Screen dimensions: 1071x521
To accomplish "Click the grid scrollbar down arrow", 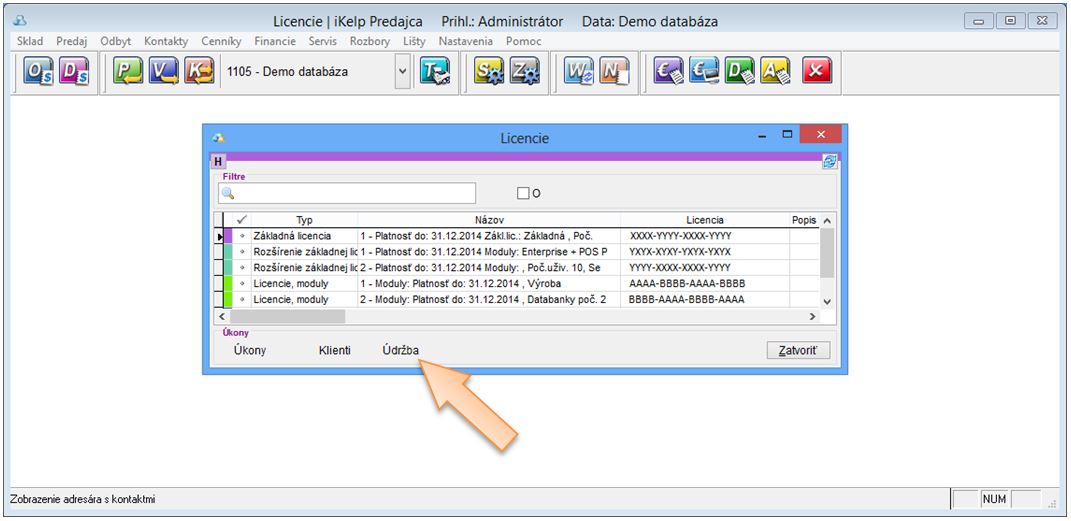I will click(827, 301).
